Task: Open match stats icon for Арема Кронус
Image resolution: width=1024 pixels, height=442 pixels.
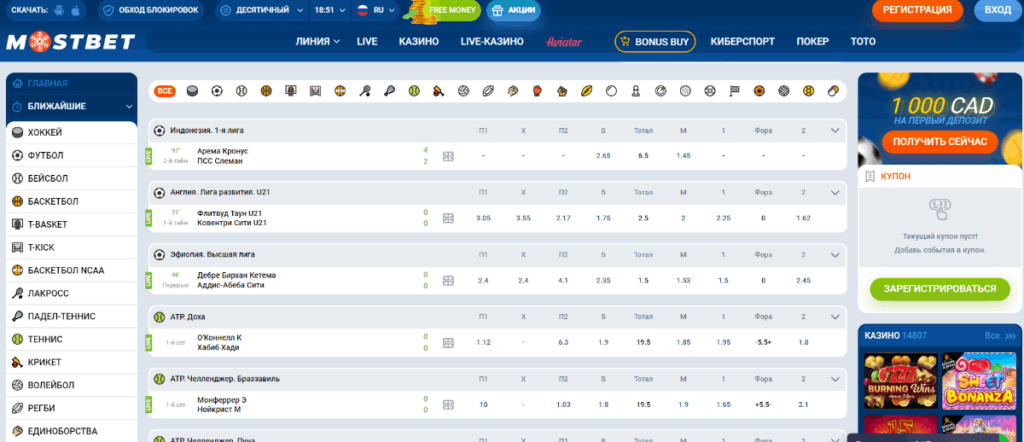Action: [448, 156]
